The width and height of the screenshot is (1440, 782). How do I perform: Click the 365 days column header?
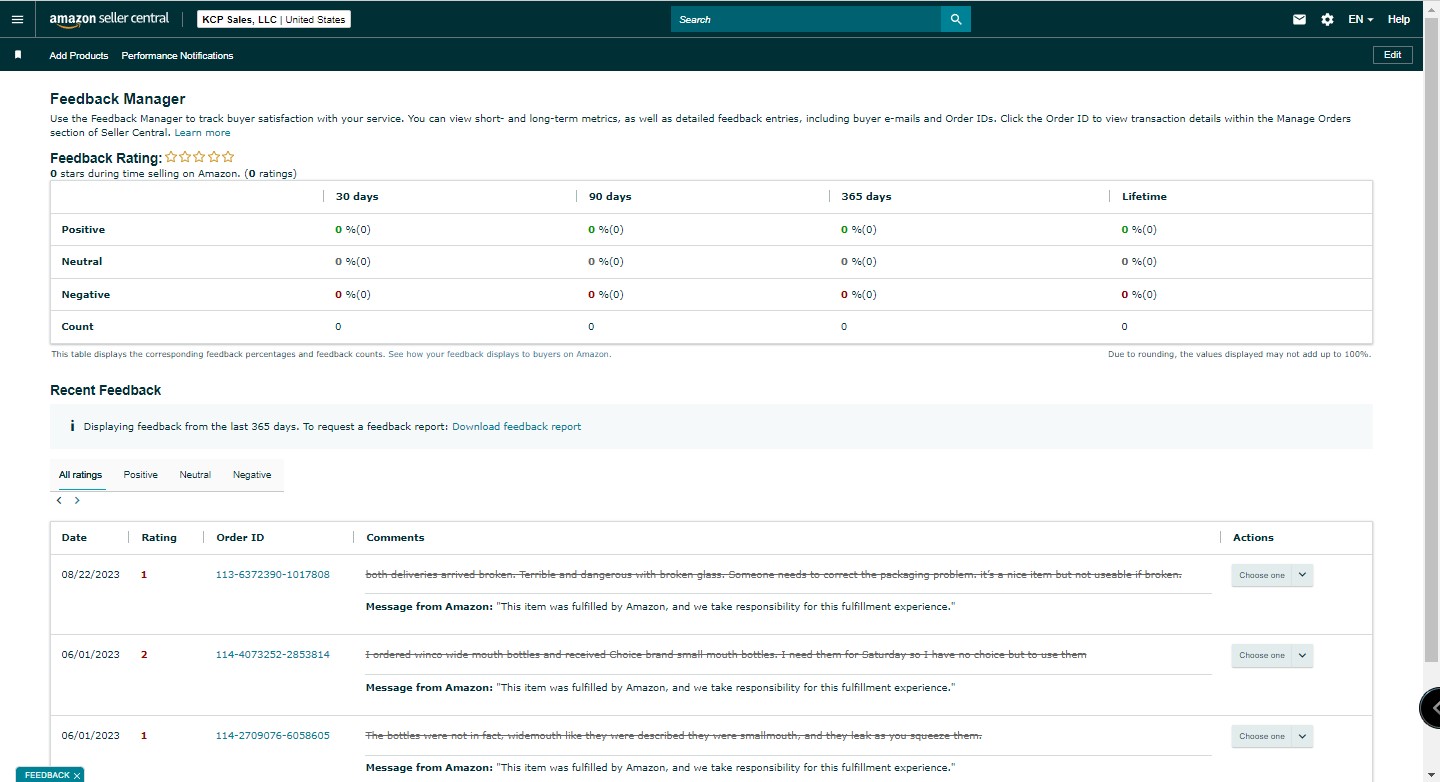point(866,197)
